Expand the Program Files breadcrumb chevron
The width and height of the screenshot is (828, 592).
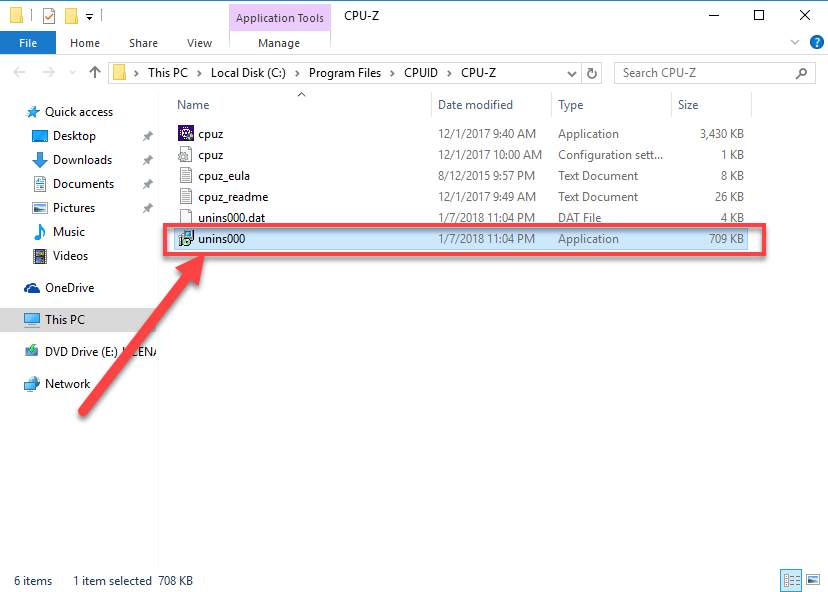(392, 73)
